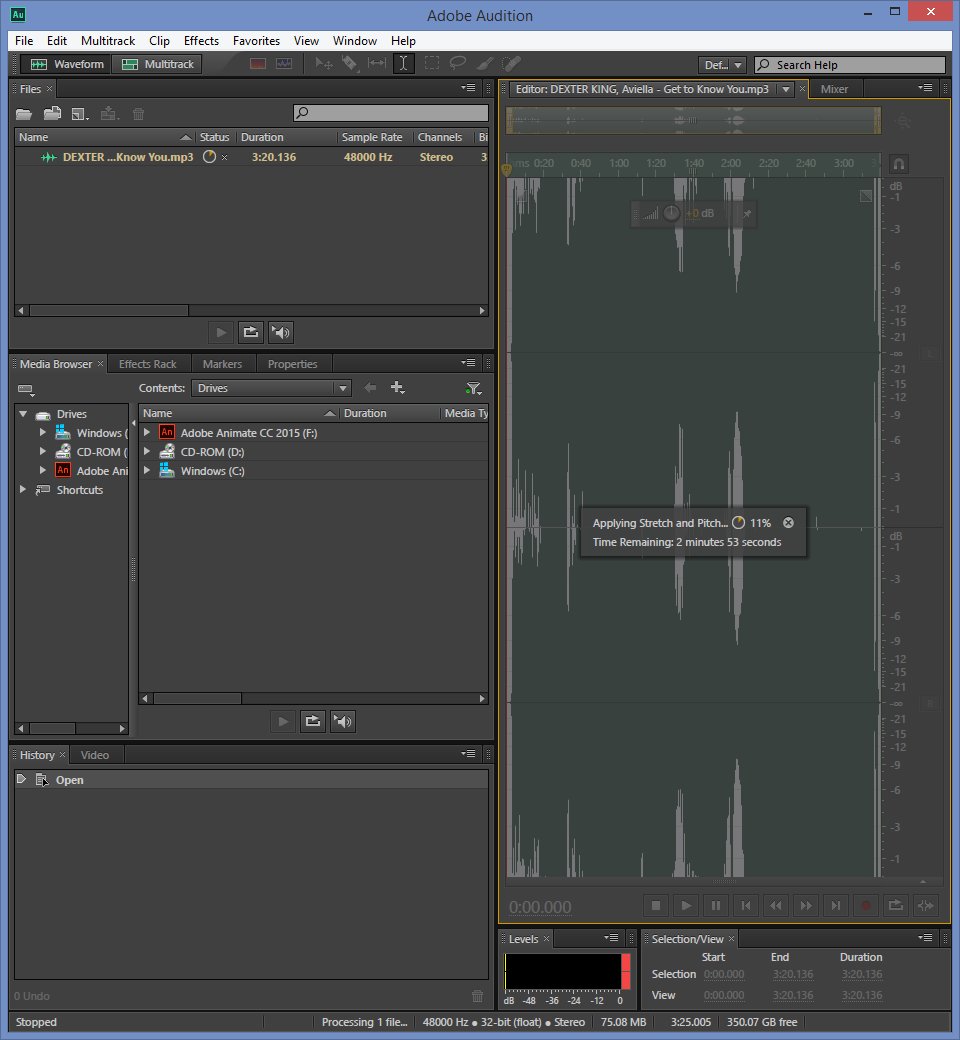Image resolution: width=960 pixels, height=1040 pixels.
Task: Switch to the Markers tab
Action: (x=222, y=364)
